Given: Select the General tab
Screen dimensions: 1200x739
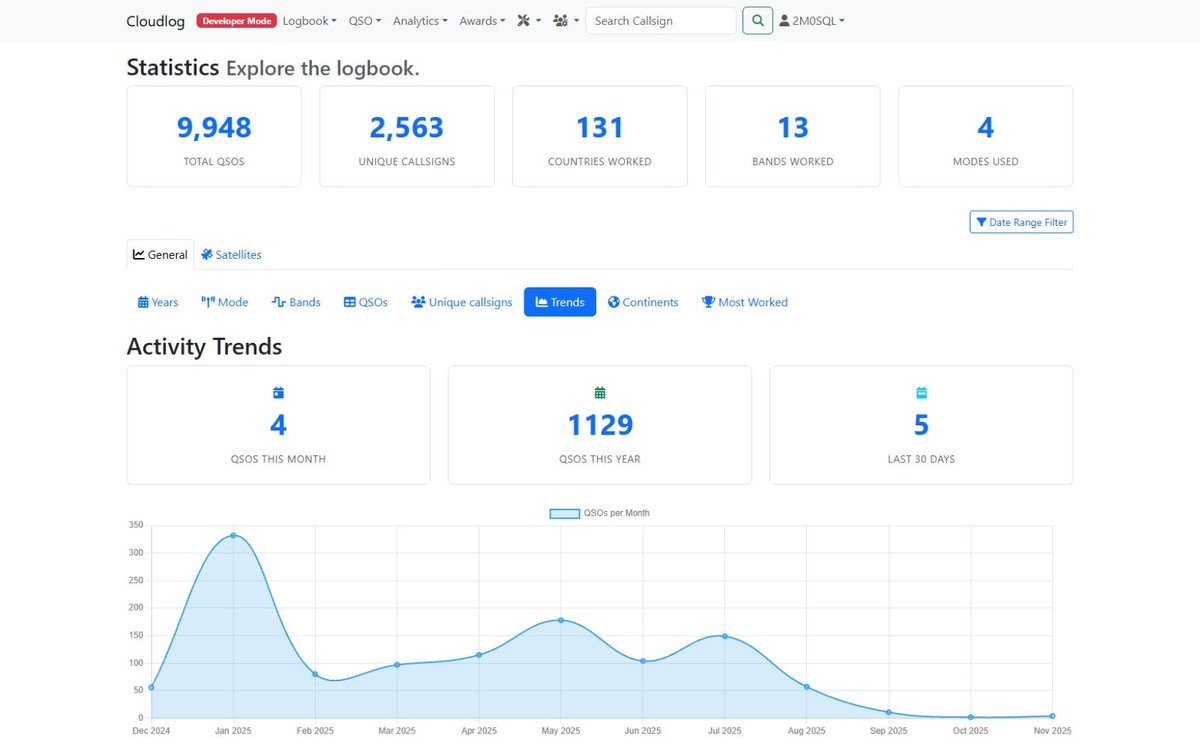Looking at the screenshot, I should (x=160, y=254).
